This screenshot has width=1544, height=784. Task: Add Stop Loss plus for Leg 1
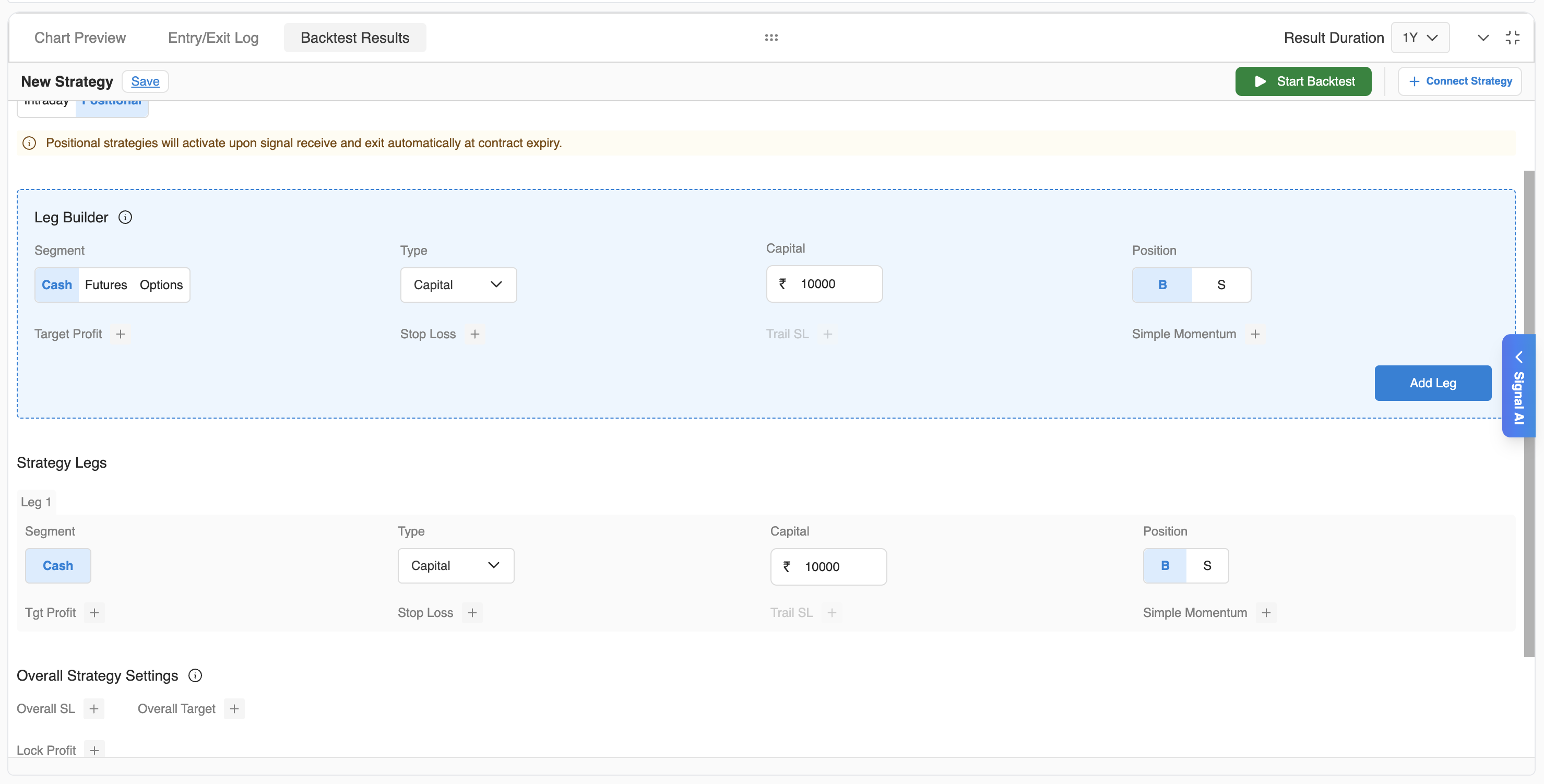(472, 613)
